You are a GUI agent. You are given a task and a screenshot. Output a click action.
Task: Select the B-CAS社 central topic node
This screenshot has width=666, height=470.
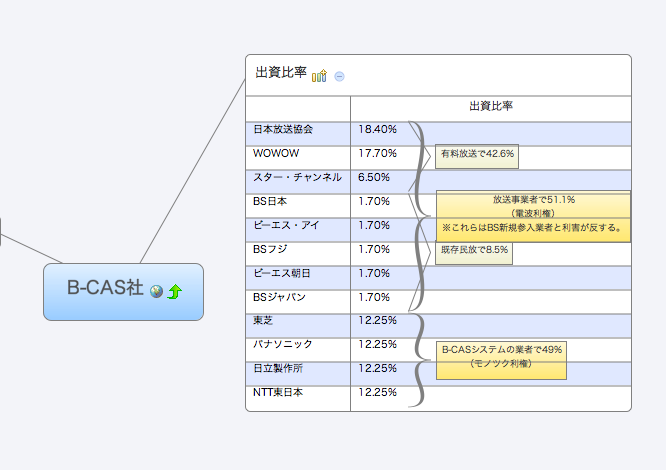pos(123,292)
